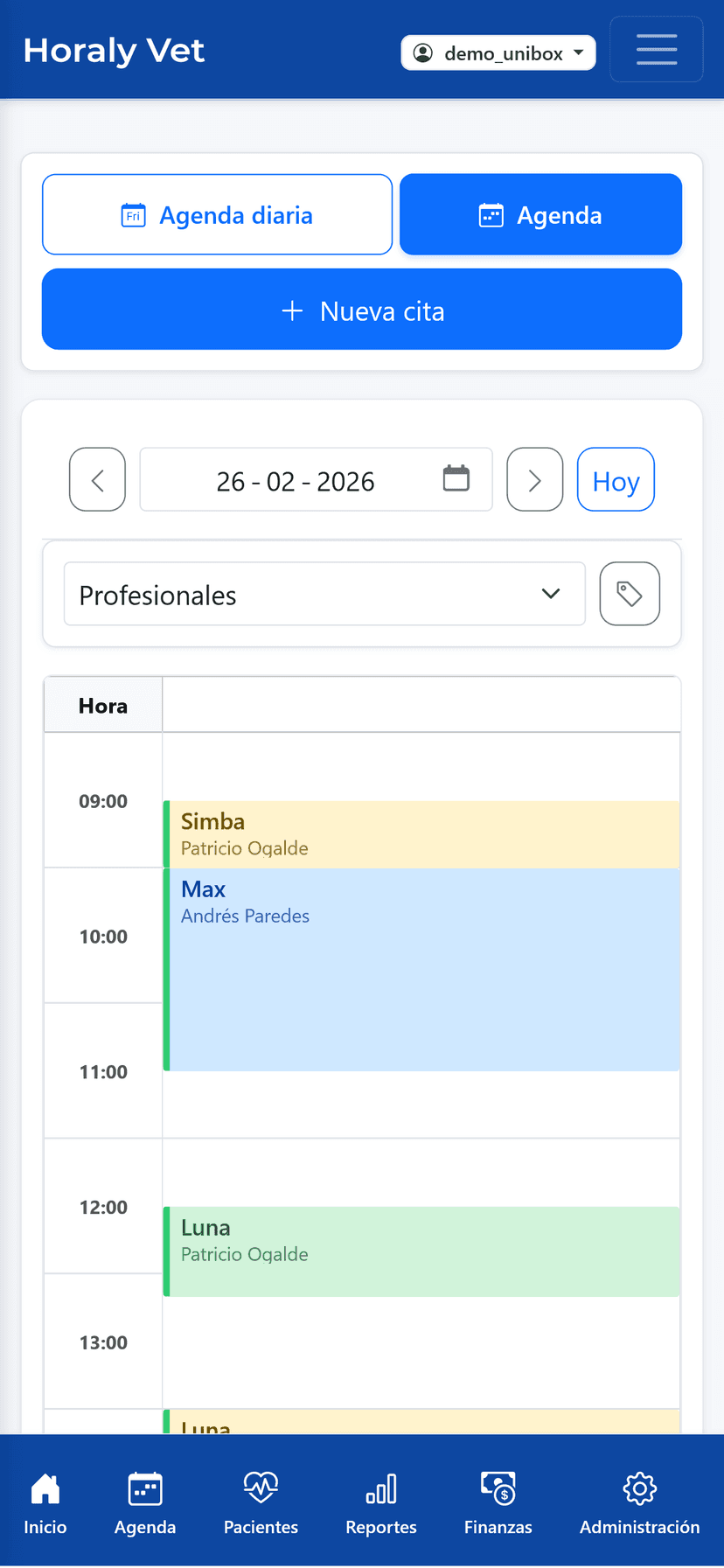Go to the previous day with the left arrow
The image size is (724, 1568).
click(x=97, y=479)
